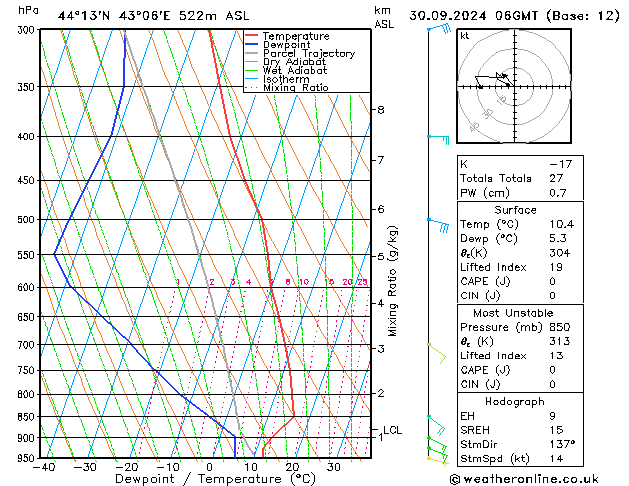The width and height of the screenshot is (629, 486).
Task: Click the 'LCL' marker label
Action: click(x=392, y=430)
